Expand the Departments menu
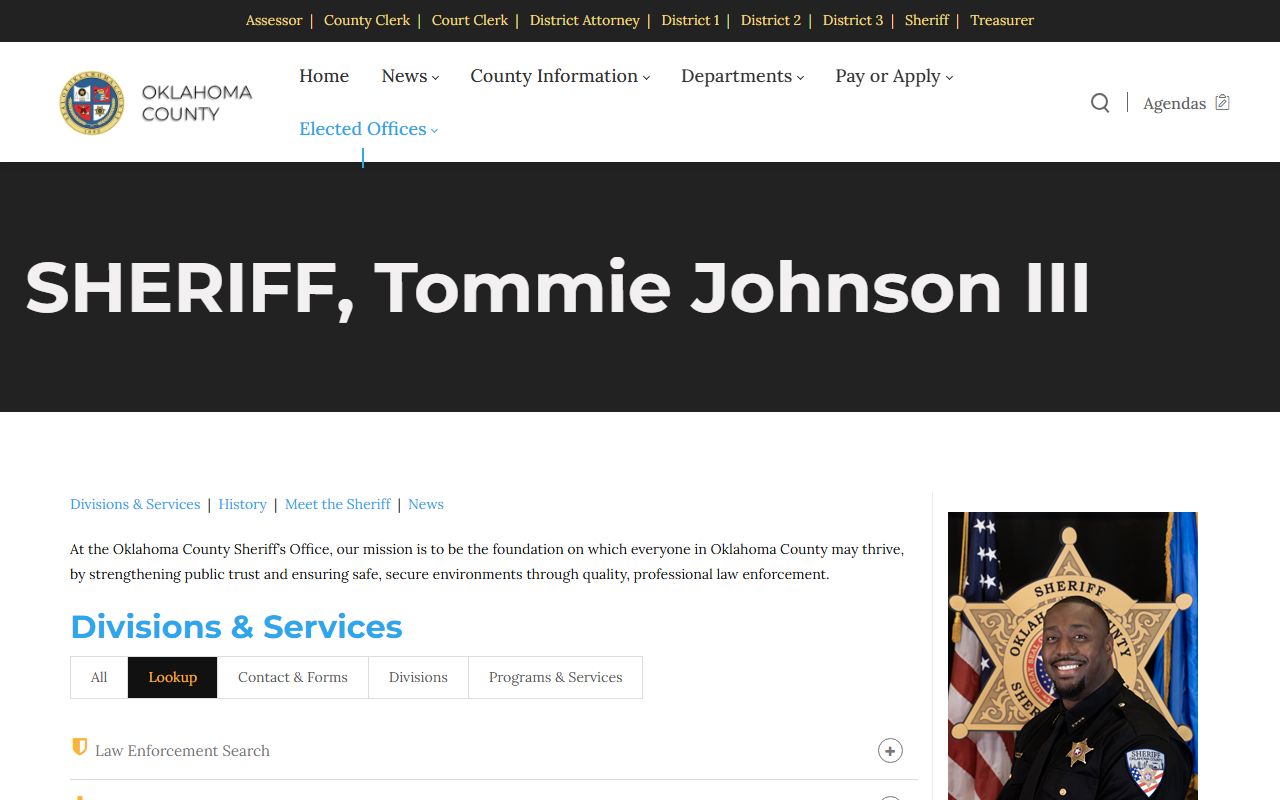This screenshot has height=800, width=1280. tap(742, 76)
